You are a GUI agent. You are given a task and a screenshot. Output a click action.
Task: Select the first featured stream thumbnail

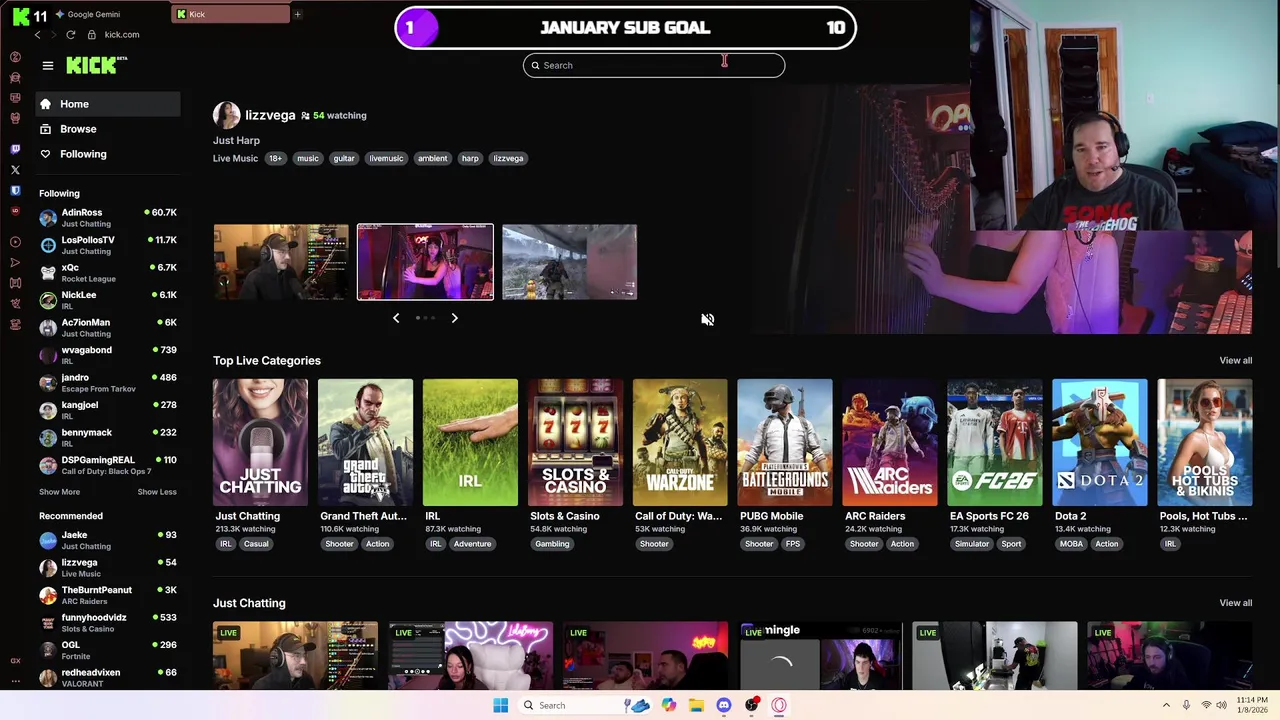tap(281, 262)
